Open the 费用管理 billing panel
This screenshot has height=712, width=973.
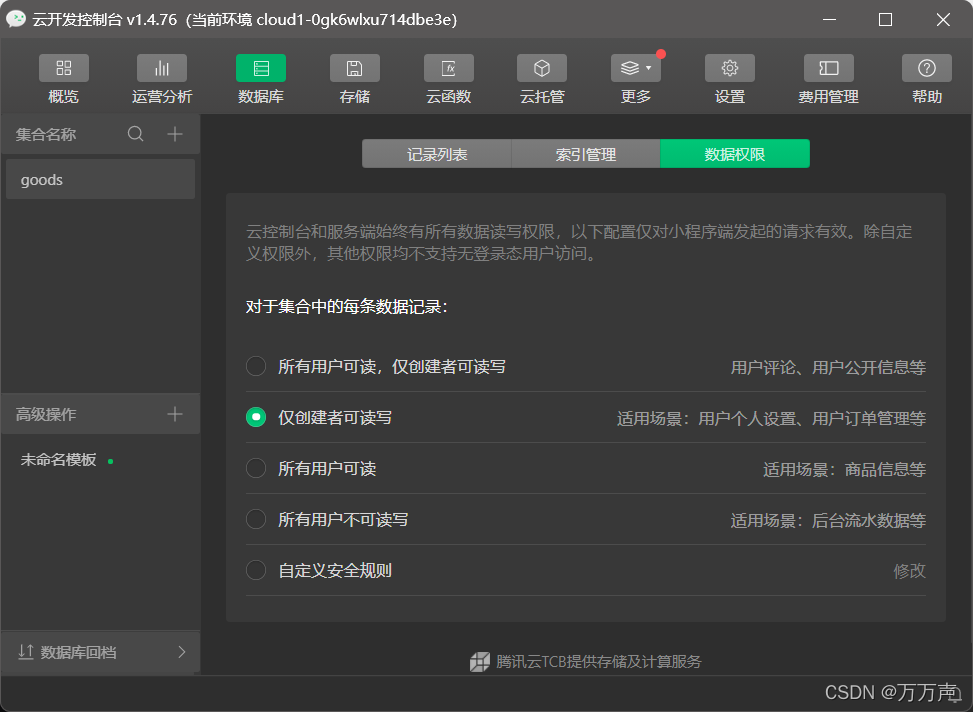(x=828, y=78)
